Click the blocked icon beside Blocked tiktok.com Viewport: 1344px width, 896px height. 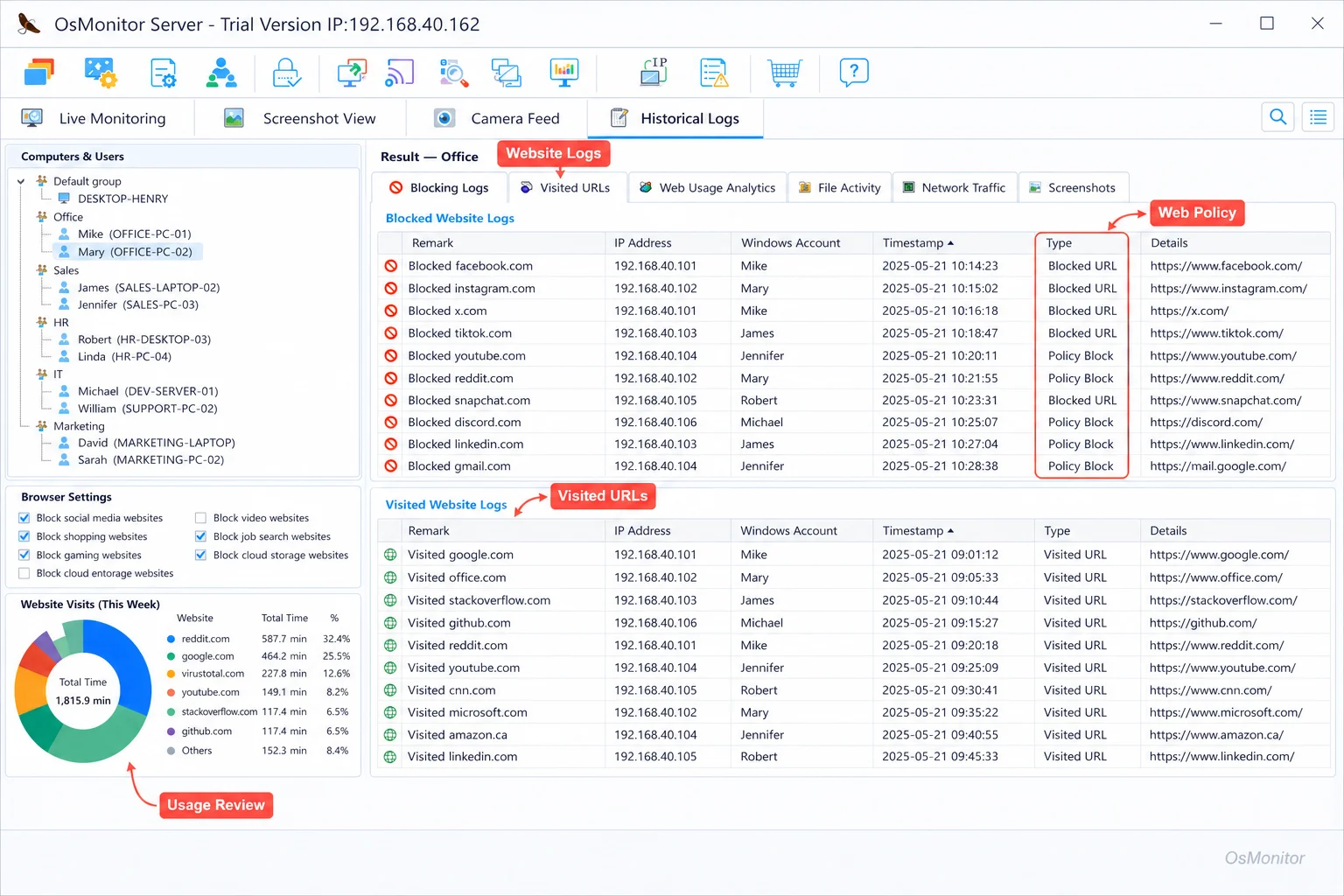(x=391, y=333)
